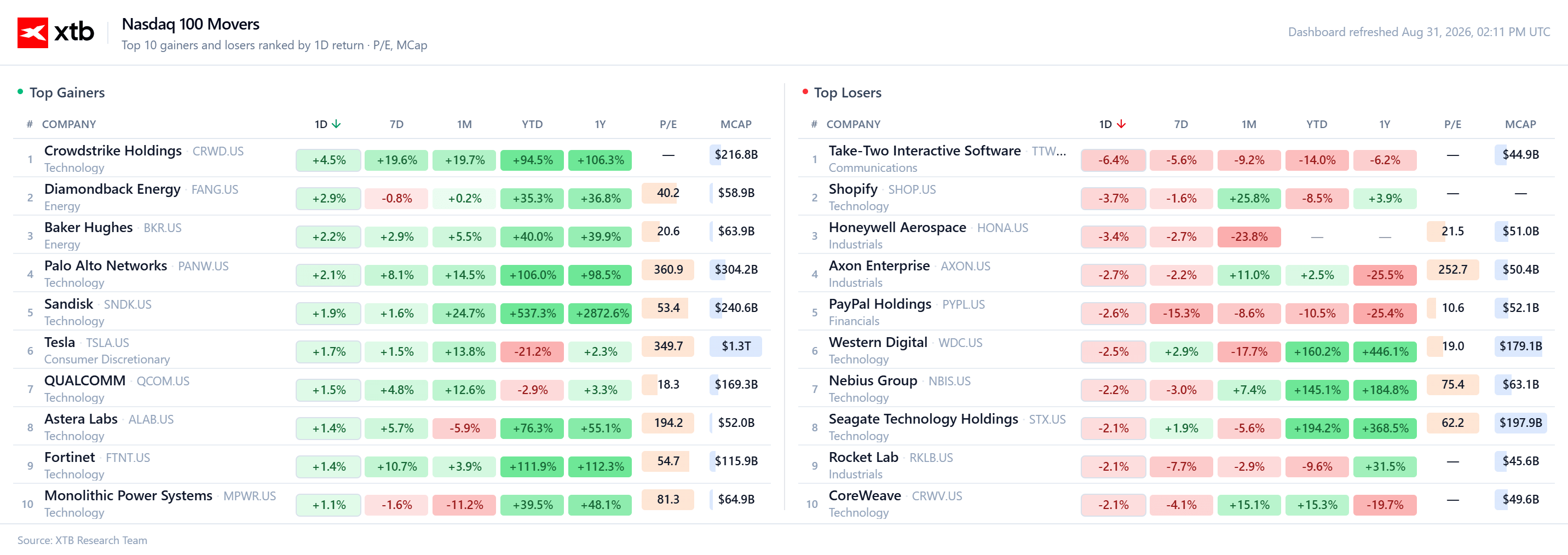Click the xtb logo icon
This screenshot has width=1568, height=555.
(32, 32)
